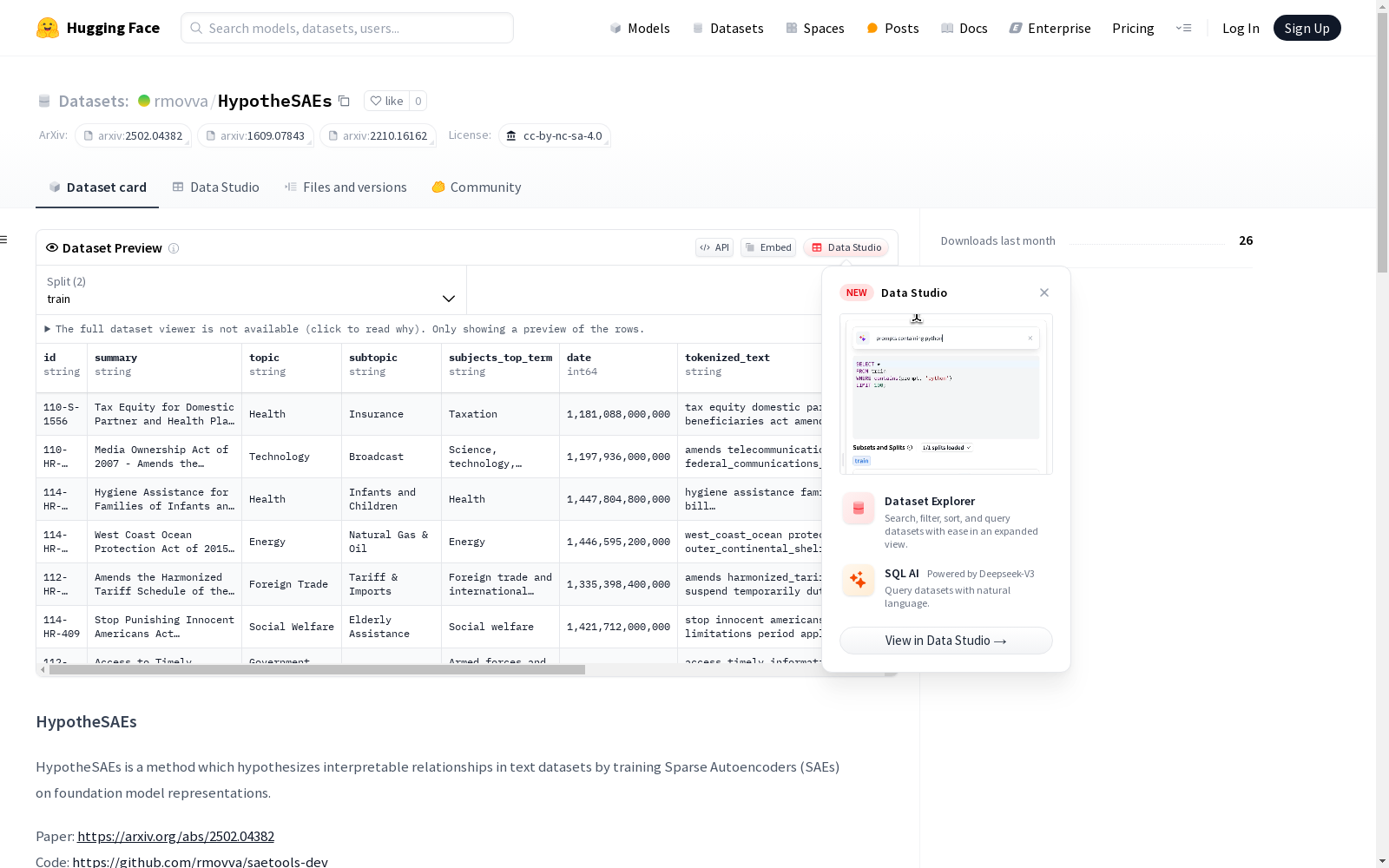Image resolution: width=1389 pixels, height=868 pixels.
Task: Click the Hugging Face logo icon
Action: click(x=48, y=28)
